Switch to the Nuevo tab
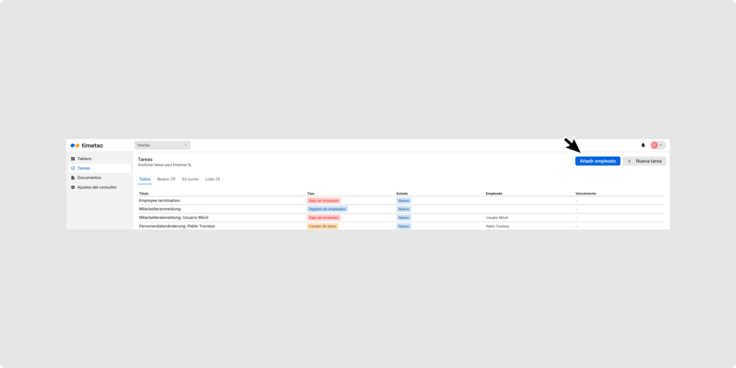This screenshot has width=736, height=368. coord(166,179)
